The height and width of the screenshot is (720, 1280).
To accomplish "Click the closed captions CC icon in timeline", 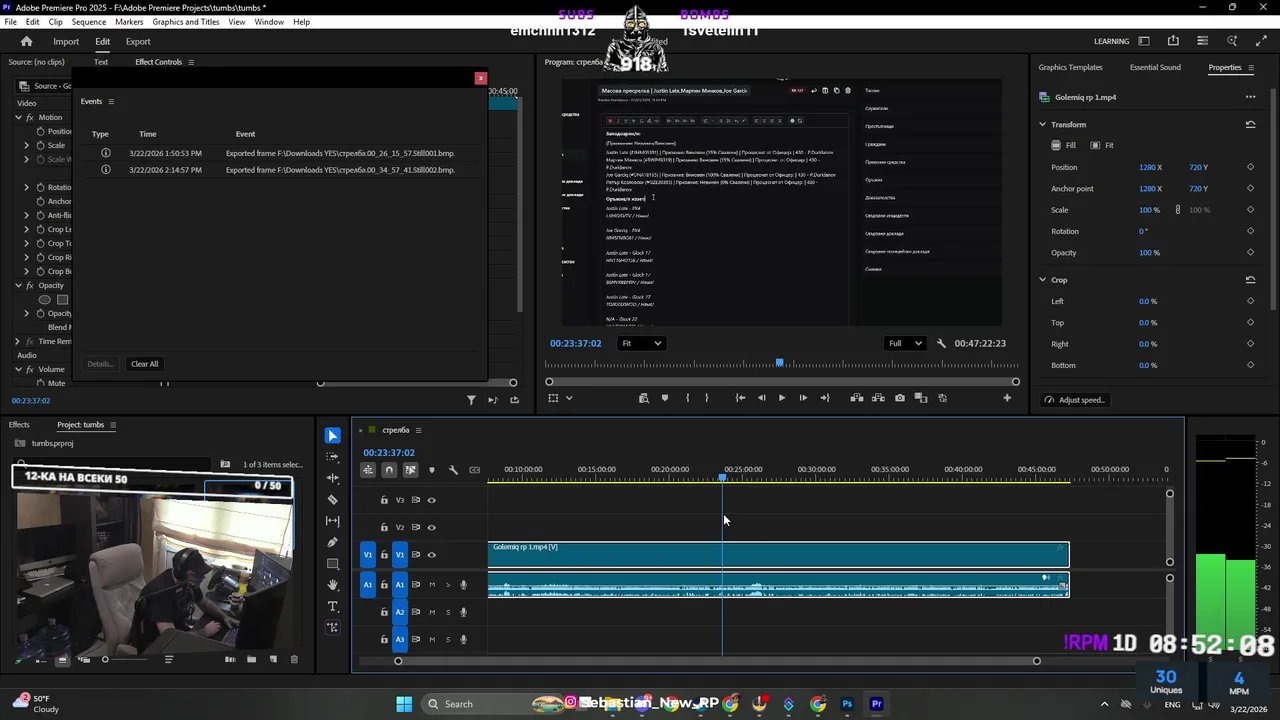I will pos(475,470).
